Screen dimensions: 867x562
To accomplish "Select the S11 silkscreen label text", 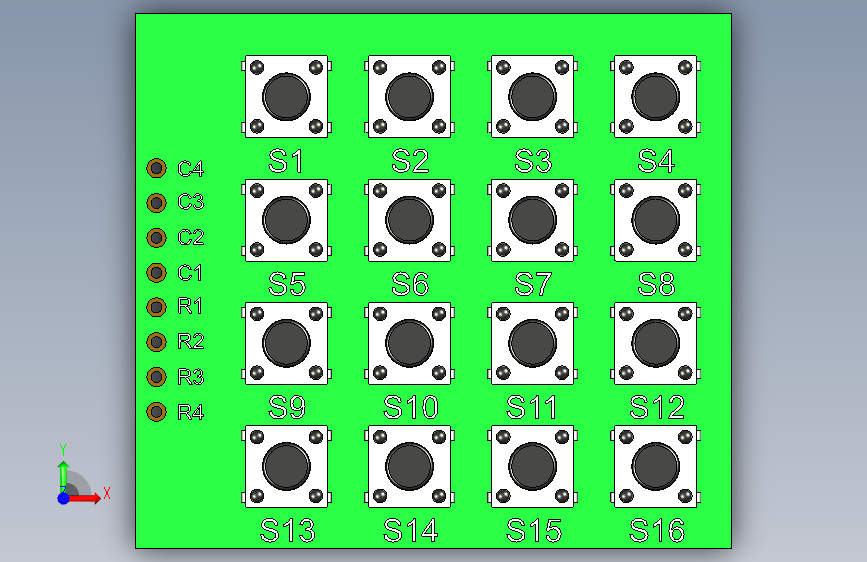I will coord(532,408).
